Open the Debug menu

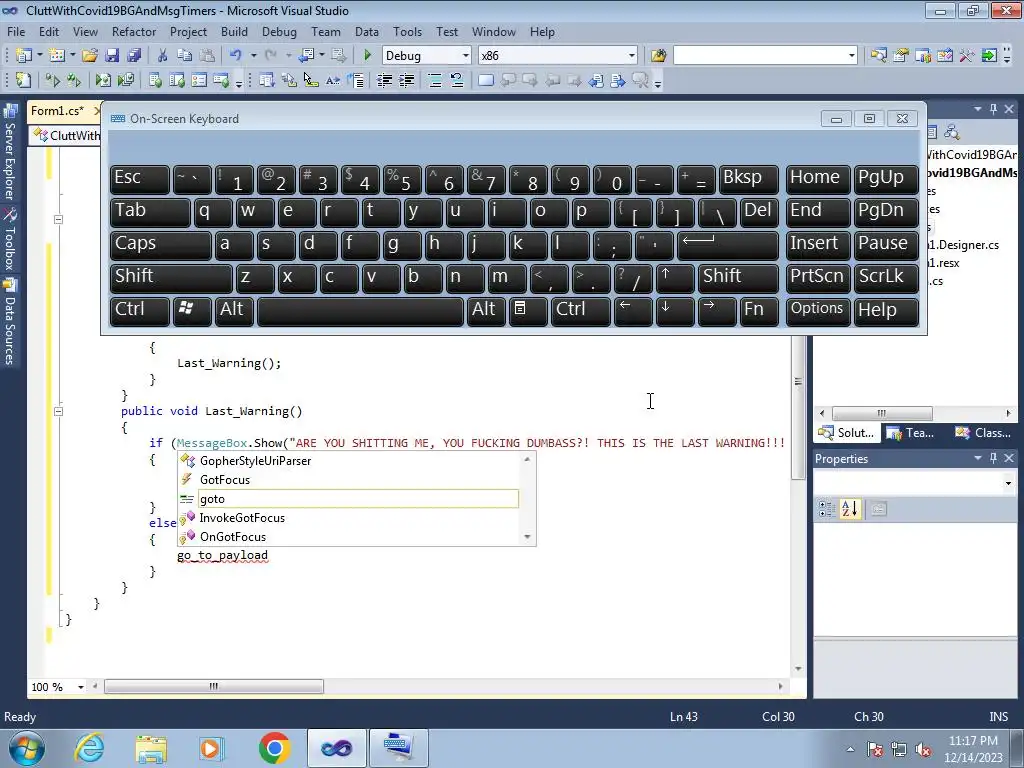click(279, 32)
